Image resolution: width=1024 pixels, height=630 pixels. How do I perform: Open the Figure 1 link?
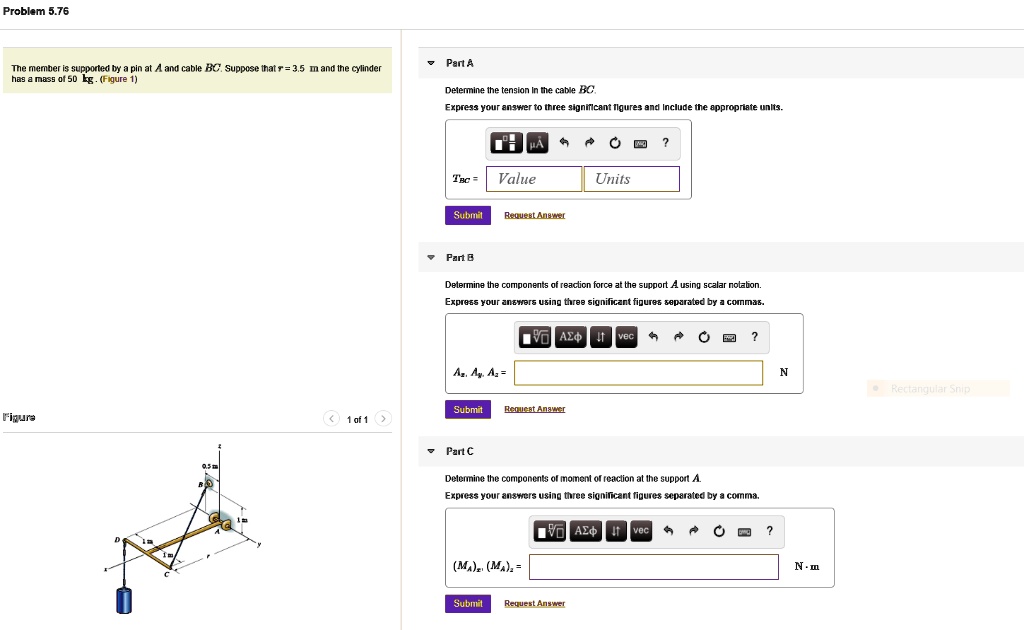[x=118, y=79]
